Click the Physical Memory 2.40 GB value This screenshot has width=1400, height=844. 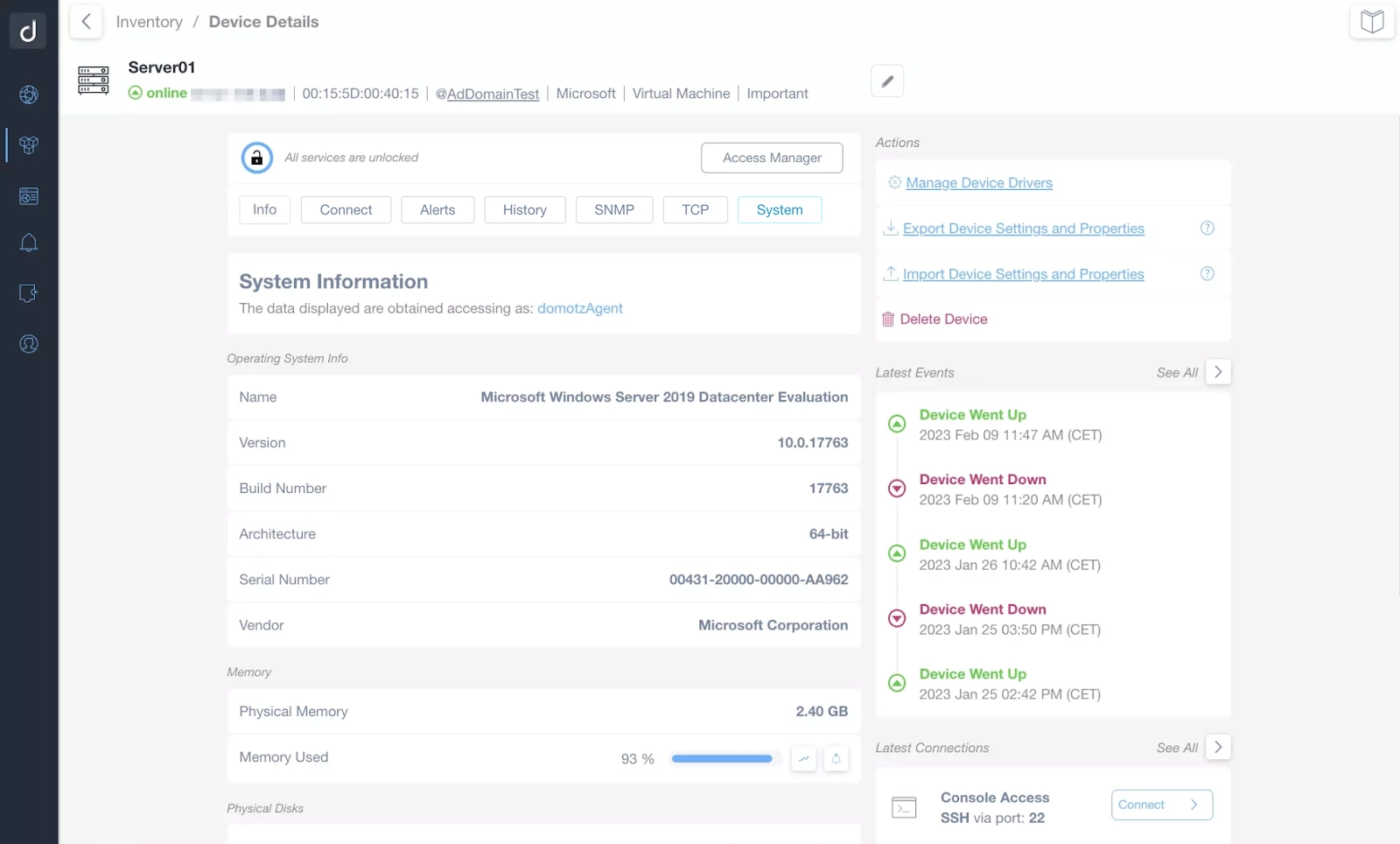tap(822, 712)
